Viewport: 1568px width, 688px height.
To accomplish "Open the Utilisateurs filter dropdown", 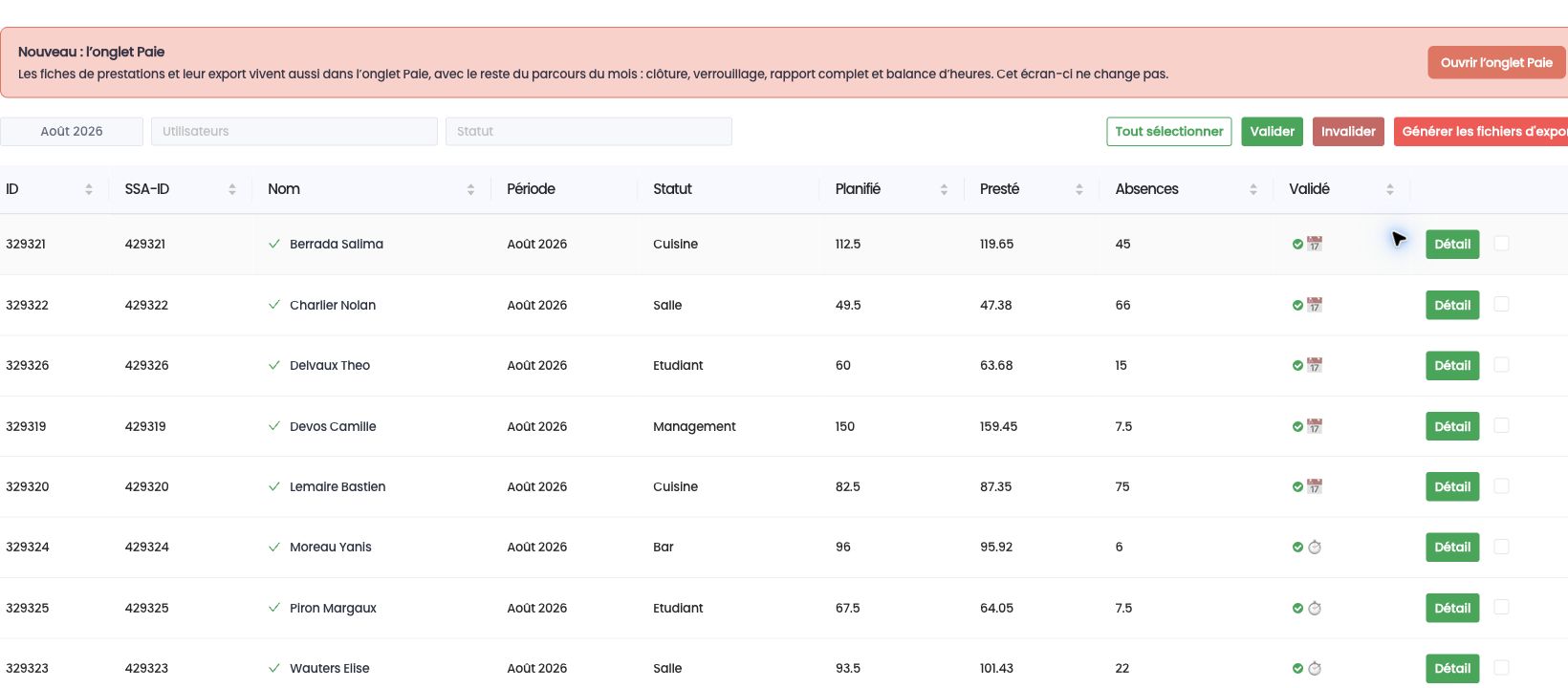I will pyautogui.click(x=294, y=131).
